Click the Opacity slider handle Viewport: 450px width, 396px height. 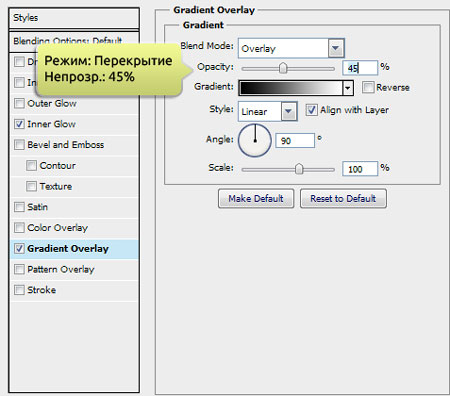pyautogui.click(x=283, y=68)
